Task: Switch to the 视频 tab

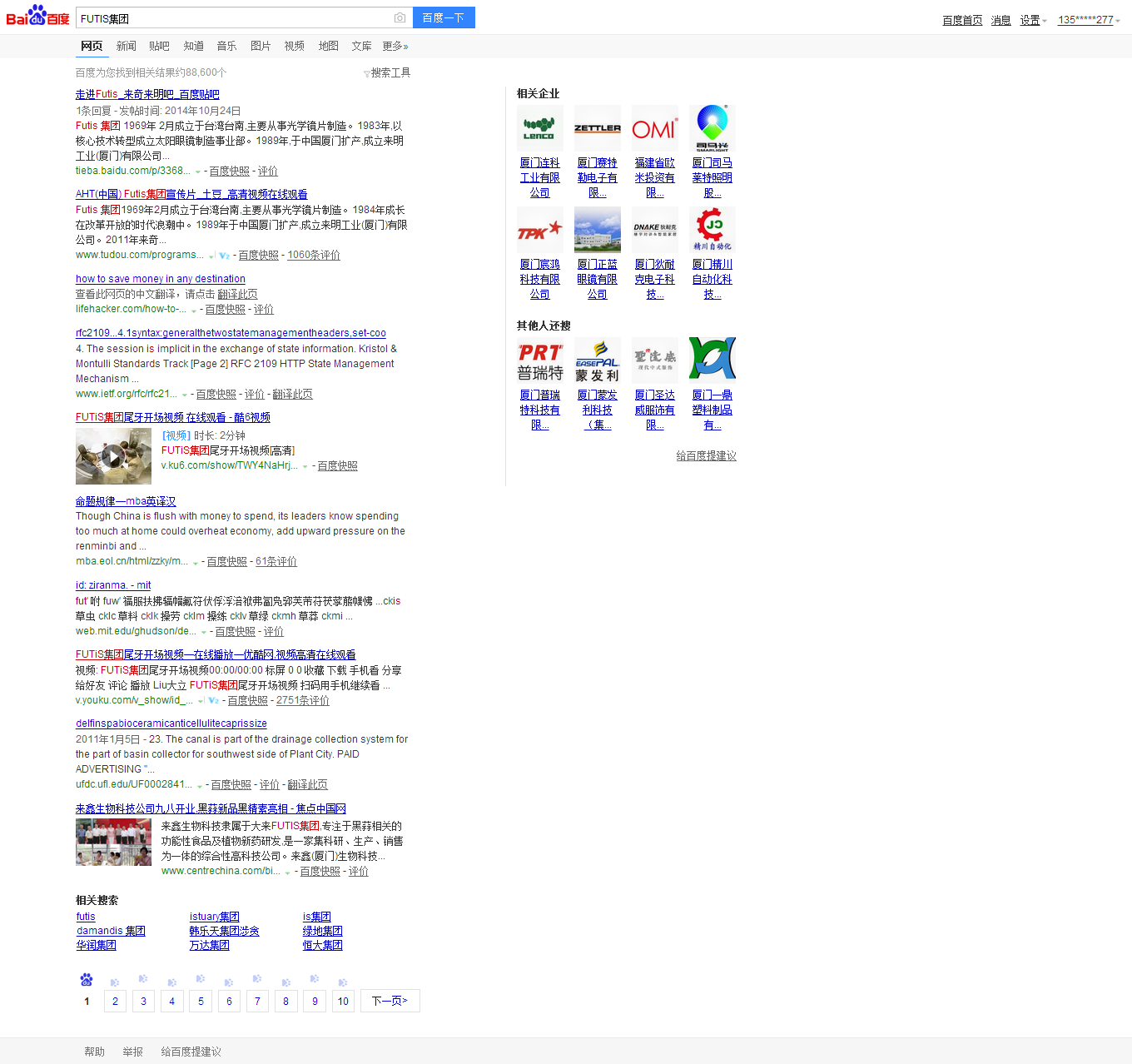Action: (x=294, y=46)
